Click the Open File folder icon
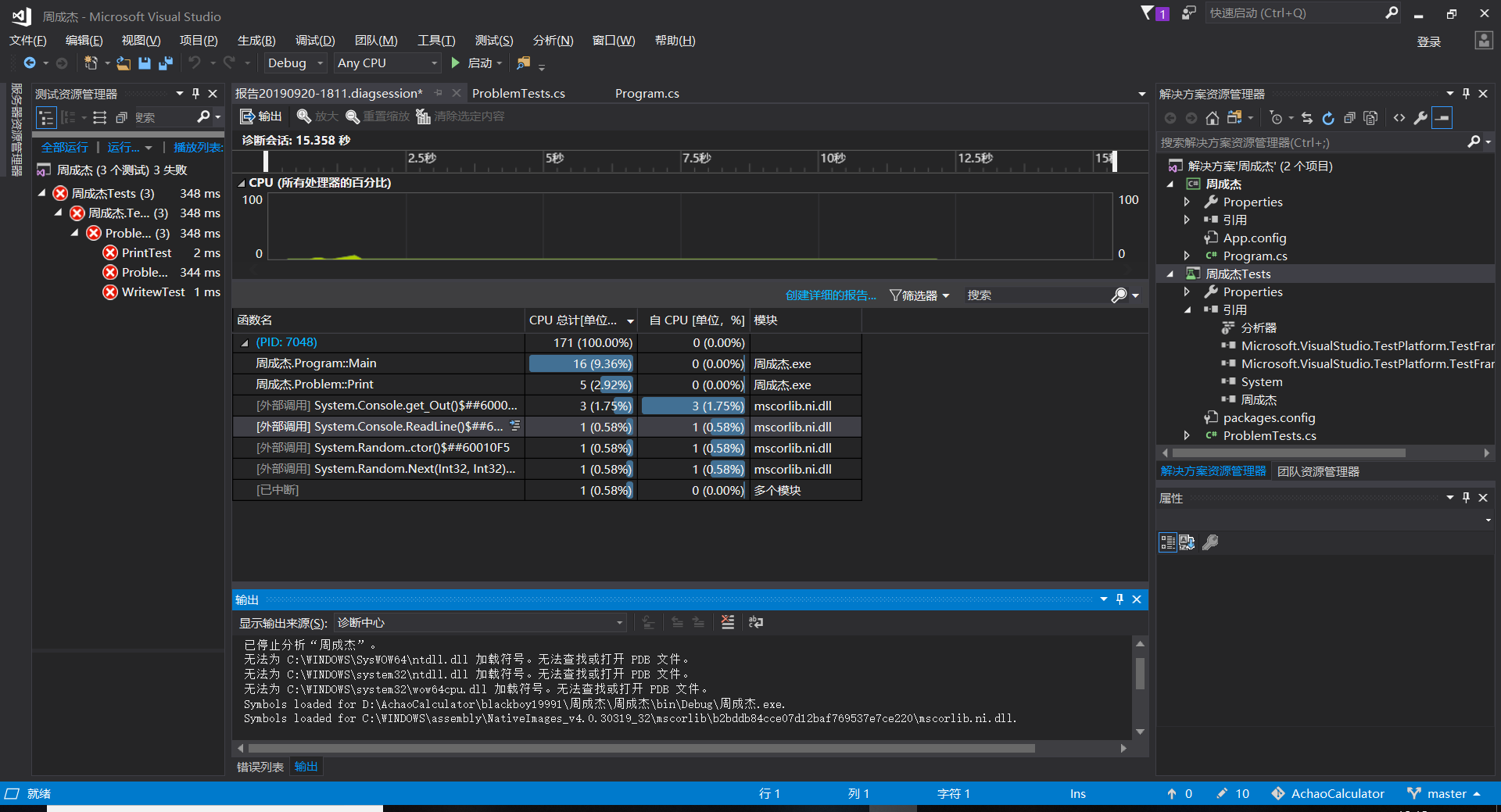Screen dimensions: 1501x812 [x=124, y=63]
